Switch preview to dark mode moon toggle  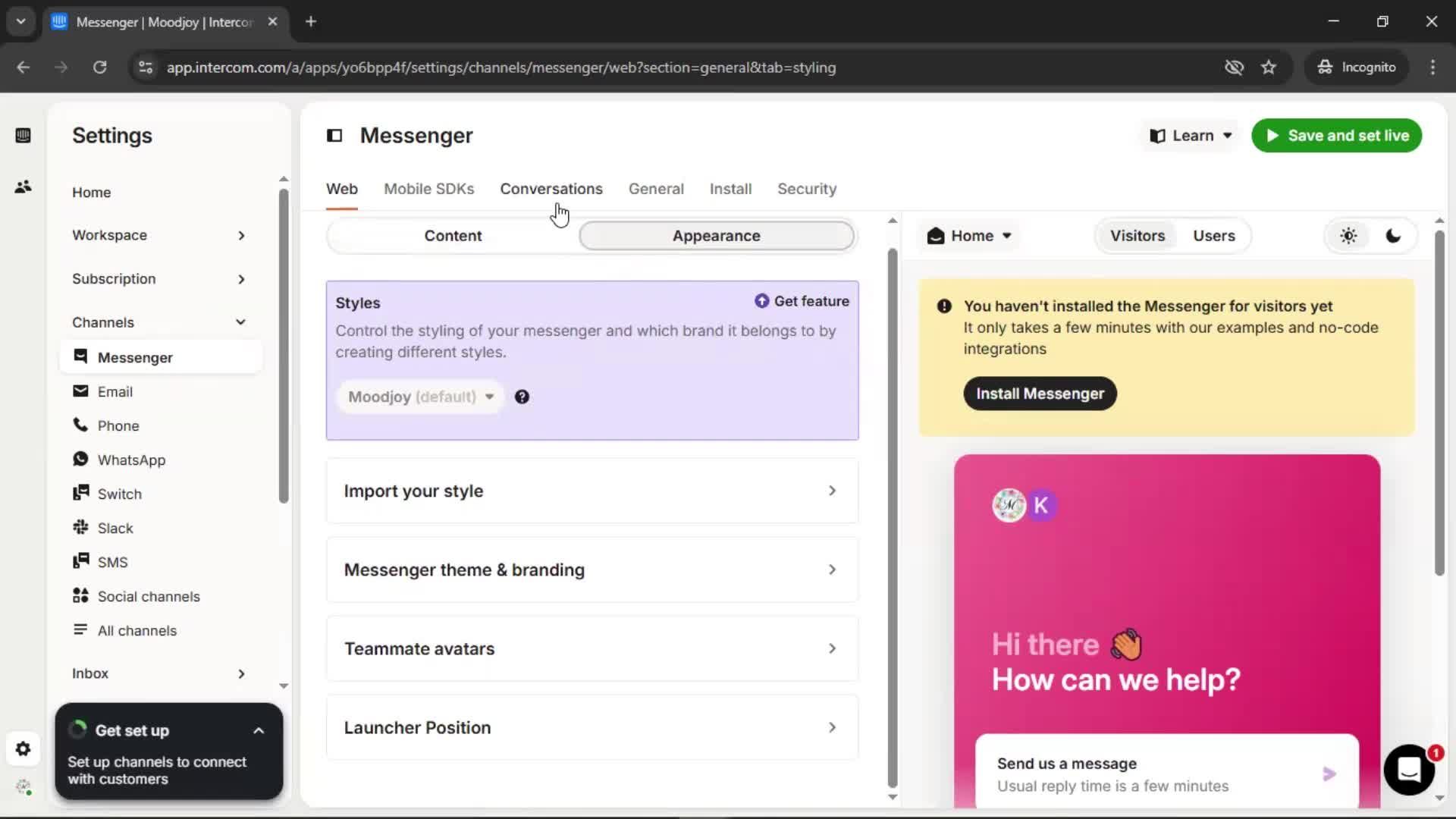coord(1393,236)
